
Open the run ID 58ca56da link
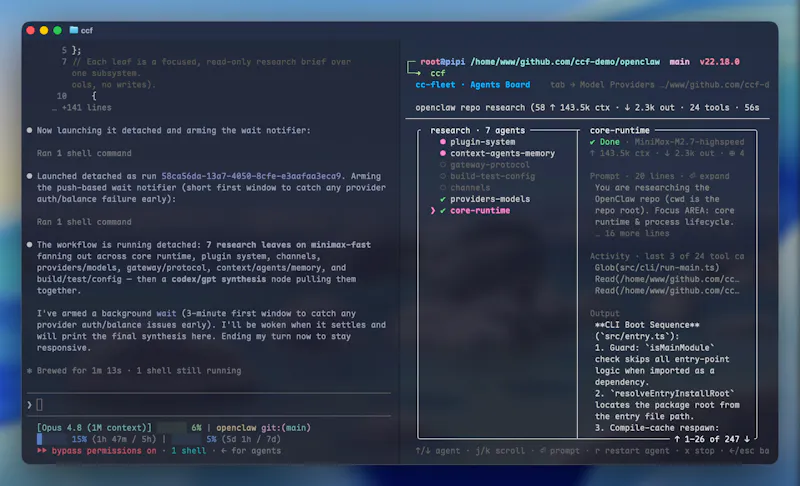(251, 176)
